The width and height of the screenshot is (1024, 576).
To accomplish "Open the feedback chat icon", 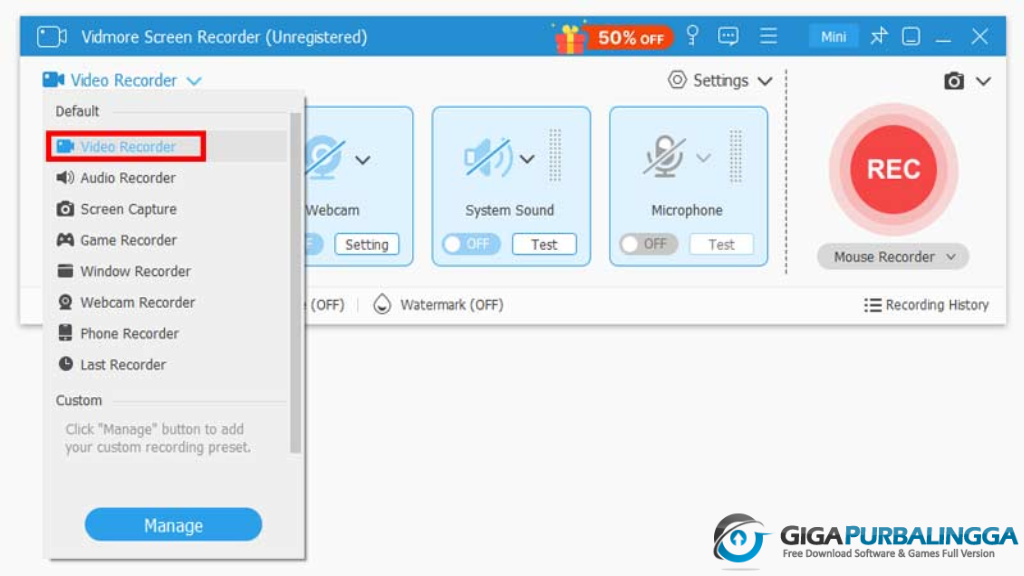I will [x=728, y=36].
